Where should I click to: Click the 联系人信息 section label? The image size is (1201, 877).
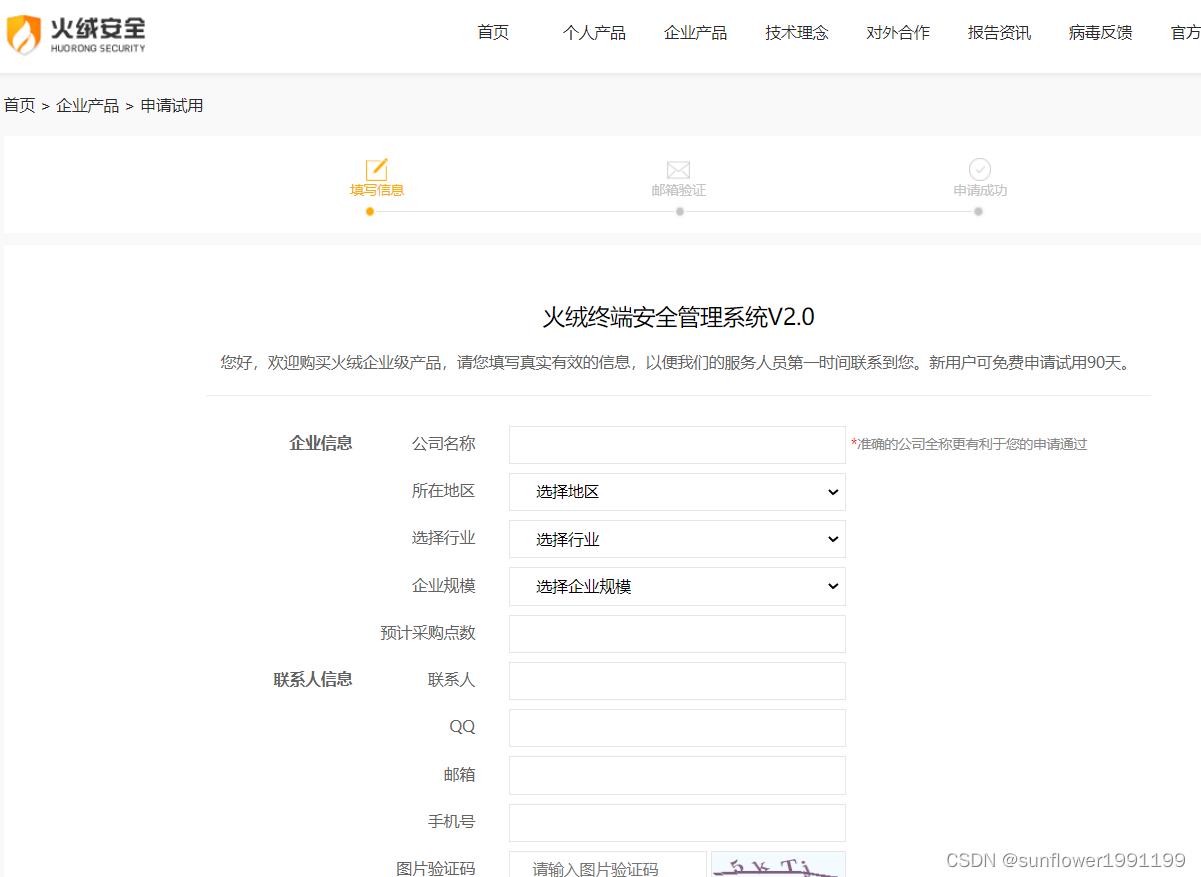(x=313, y=680)
